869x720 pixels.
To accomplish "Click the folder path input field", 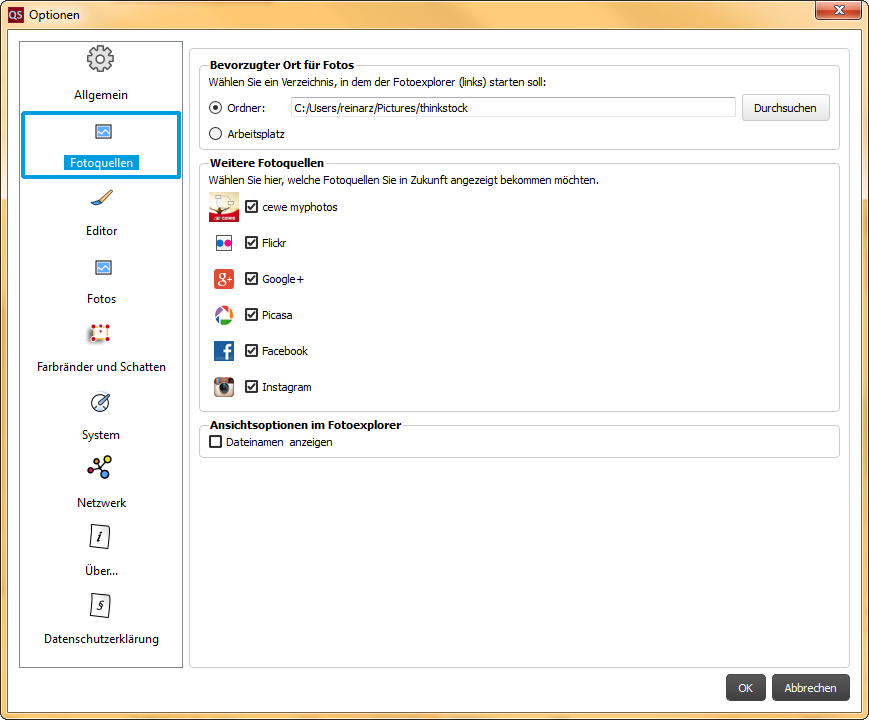I will click(x=512, y=108).
